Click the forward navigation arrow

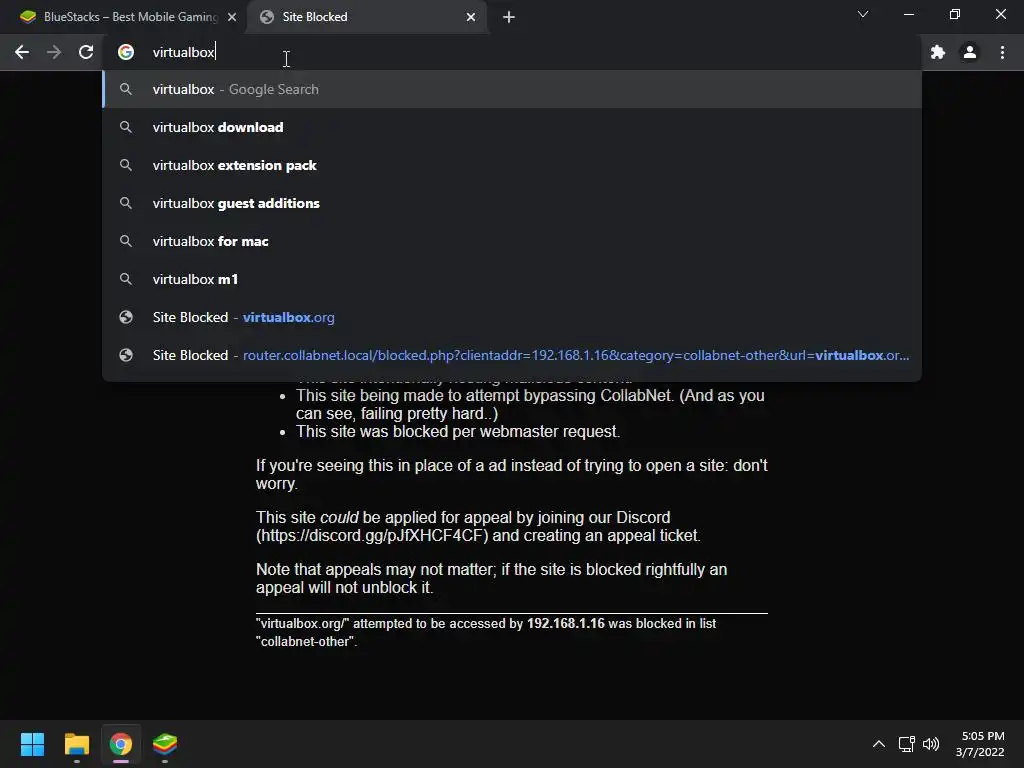click(54, 52)
